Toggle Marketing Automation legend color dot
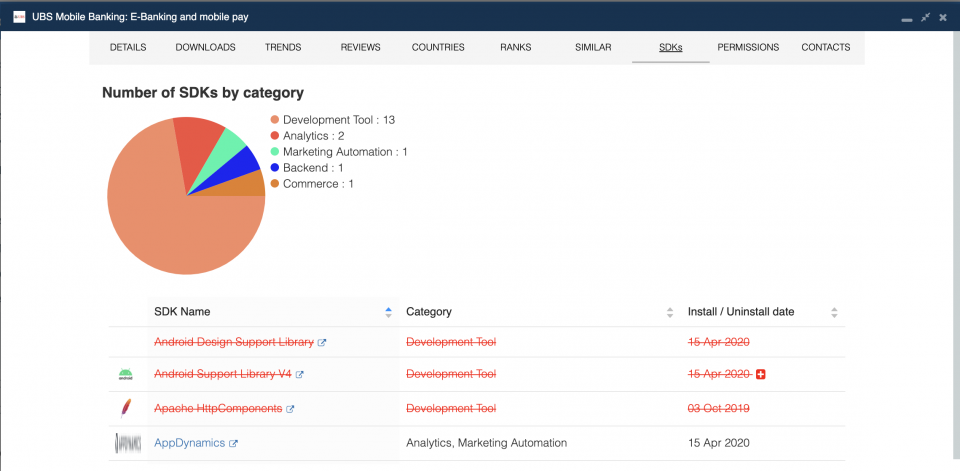Viewport: 960px width, 471px height. click(274, 152)
